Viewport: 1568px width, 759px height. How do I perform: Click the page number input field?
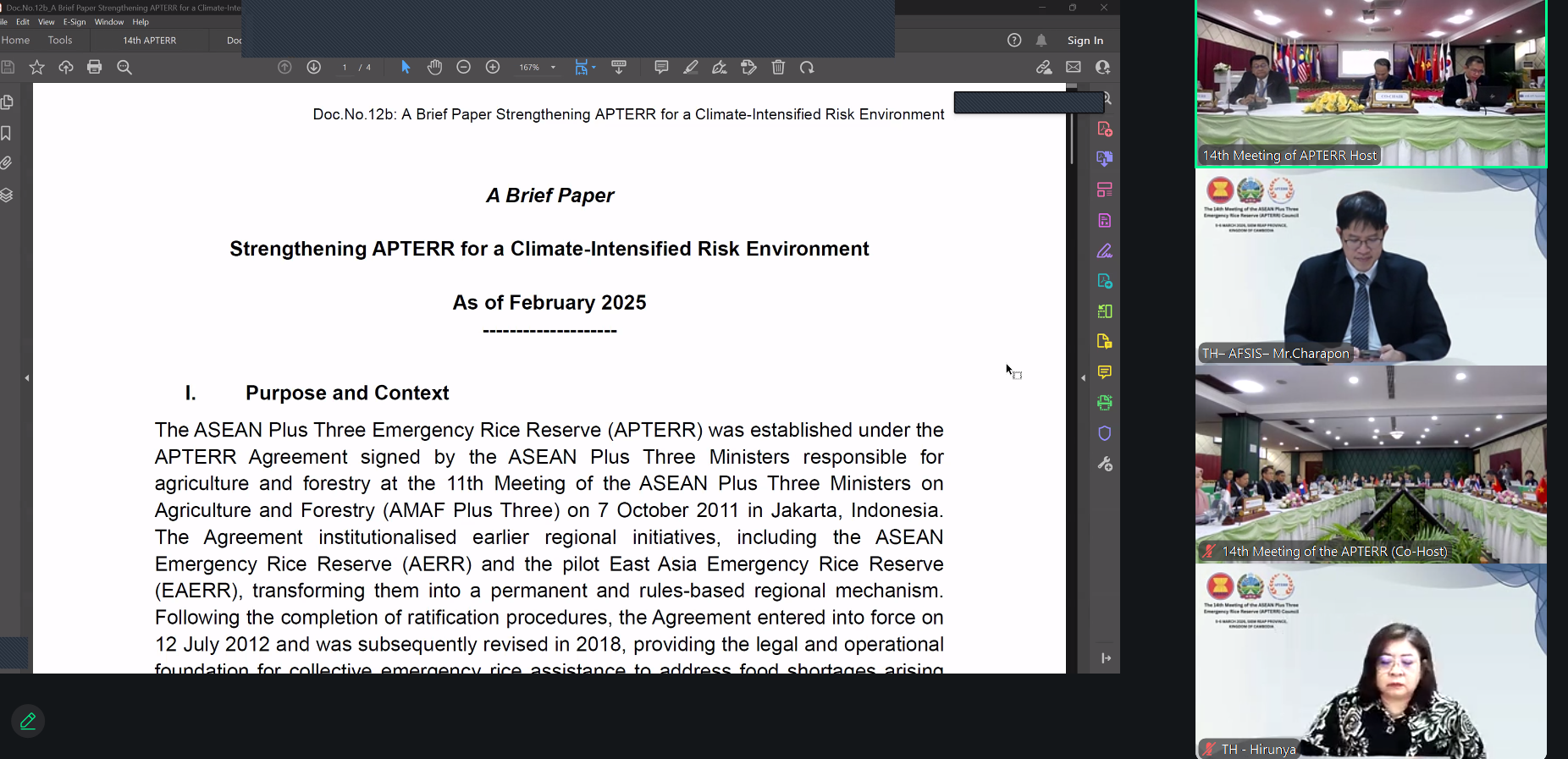345,68
